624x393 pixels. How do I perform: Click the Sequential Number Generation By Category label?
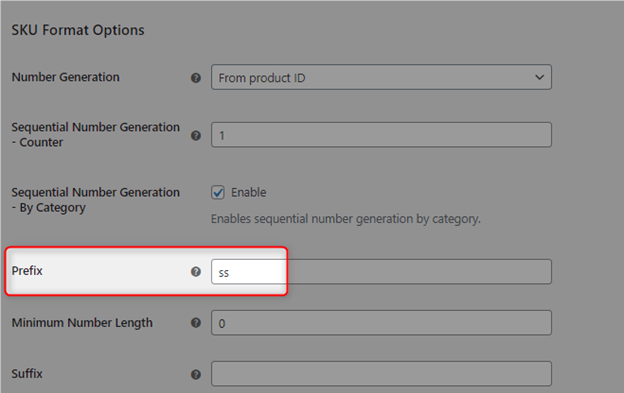[96, 200]
